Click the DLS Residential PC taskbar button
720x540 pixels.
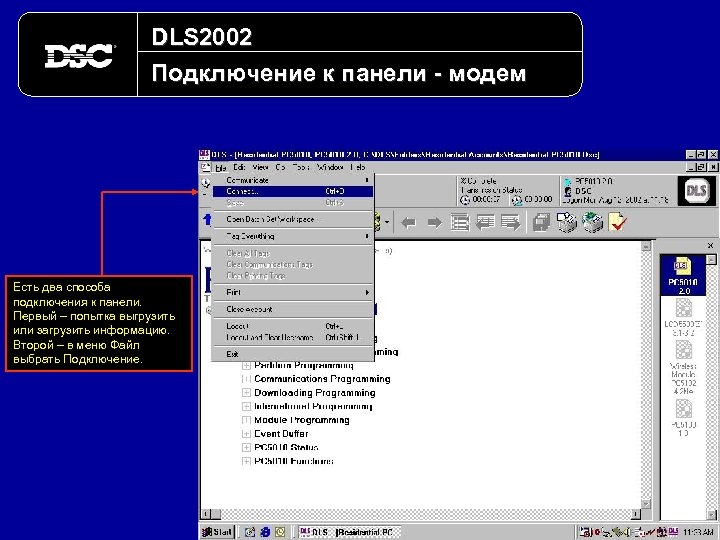click(x=349, y=532)
